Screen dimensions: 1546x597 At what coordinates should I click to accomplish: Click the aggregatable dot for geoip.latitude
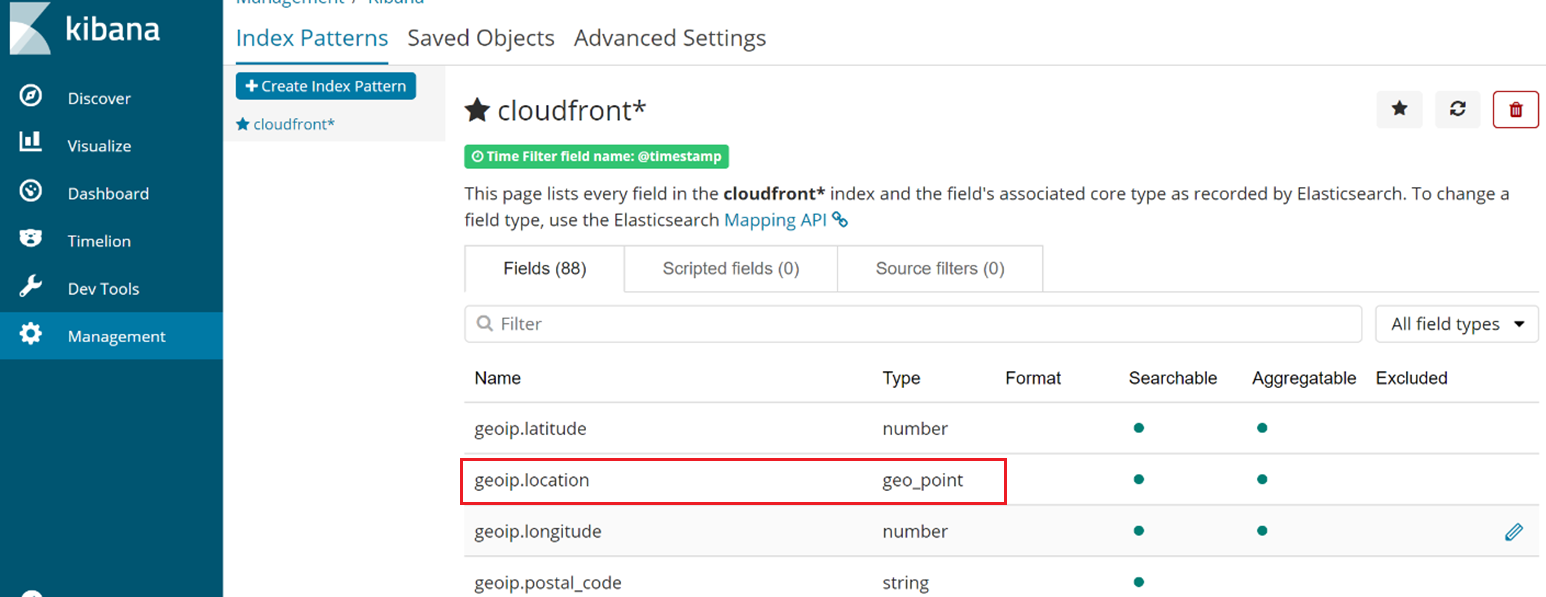click(1262, 428)
